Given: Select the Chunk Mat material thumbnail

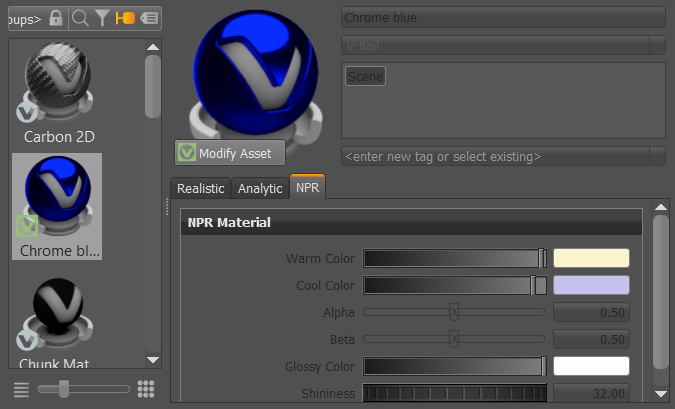Looking at the screenshot, I should (x=58, y=313).
